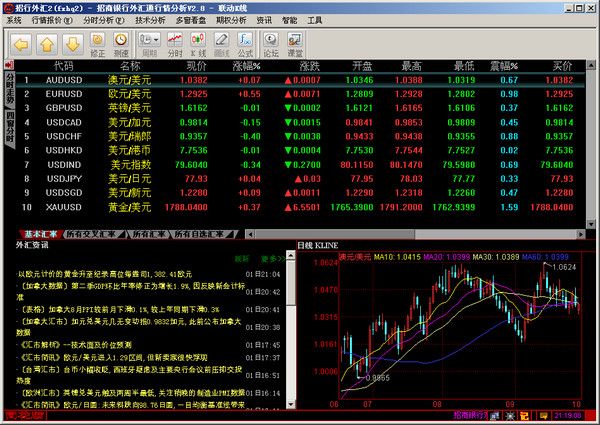Open the 分时 intraday chart tool
Screen dimensions: 600x425
point(175,45)
